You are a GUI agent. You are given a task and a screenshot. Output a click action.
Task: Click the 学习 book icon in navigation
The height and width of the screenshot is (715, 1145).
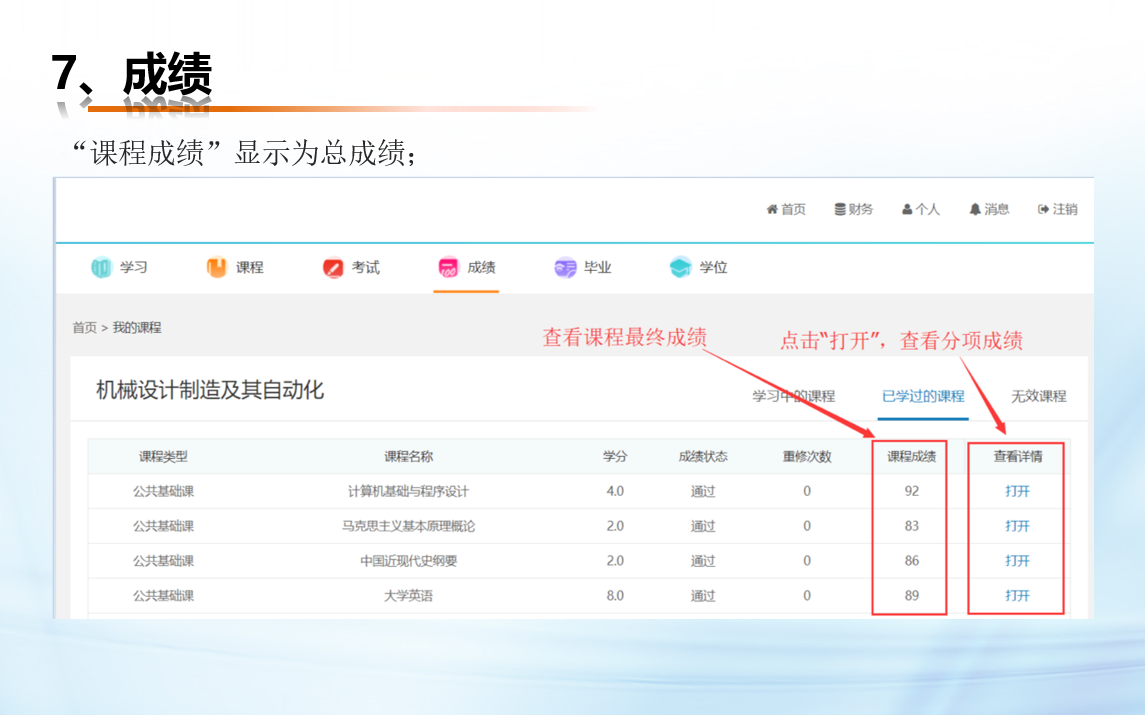[102, 268]
